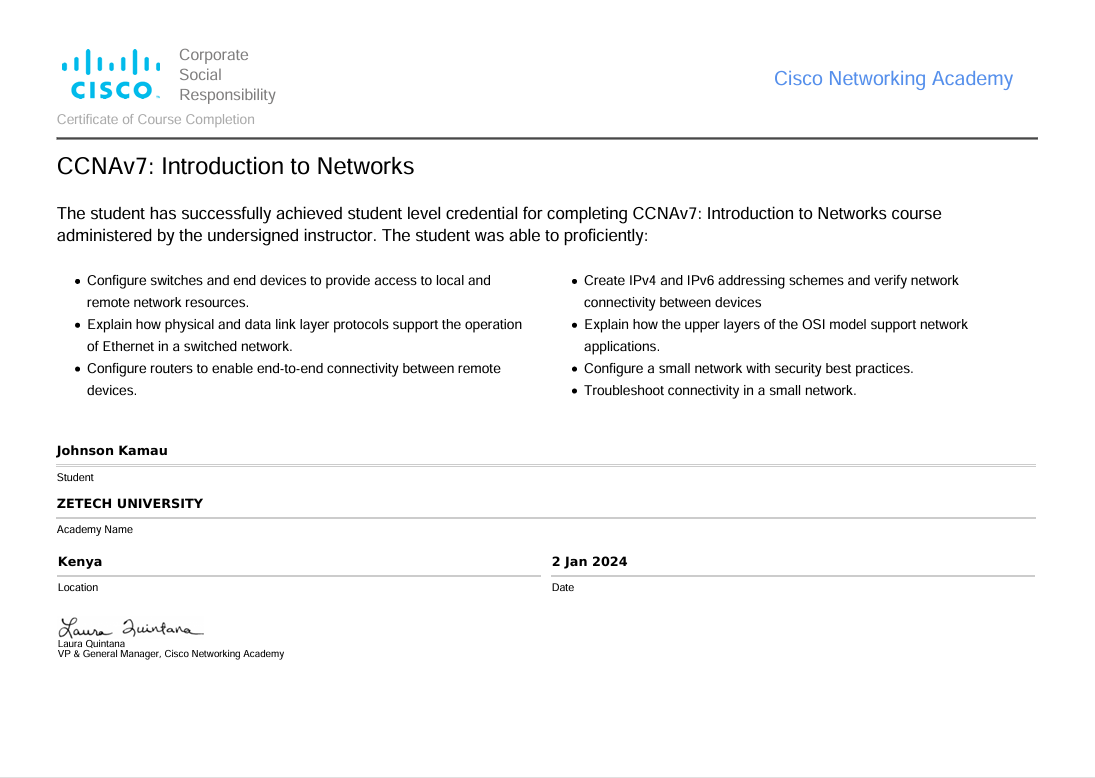Click the CCNAv7 Introduction to Networks title
The image size is (1095, 778).
tap(235, 166)
